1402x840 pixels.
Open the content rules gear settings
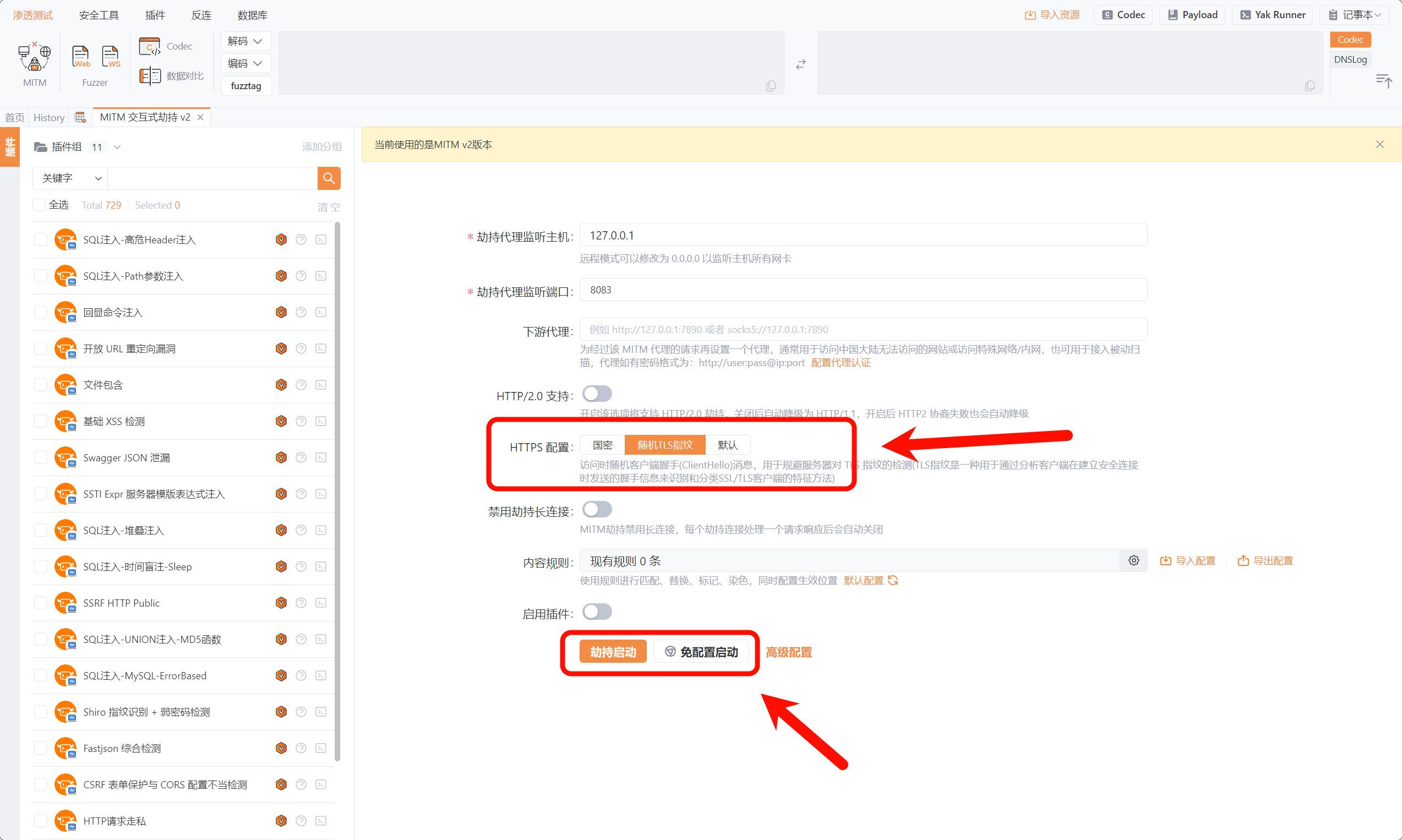[x=1133, y=560]
